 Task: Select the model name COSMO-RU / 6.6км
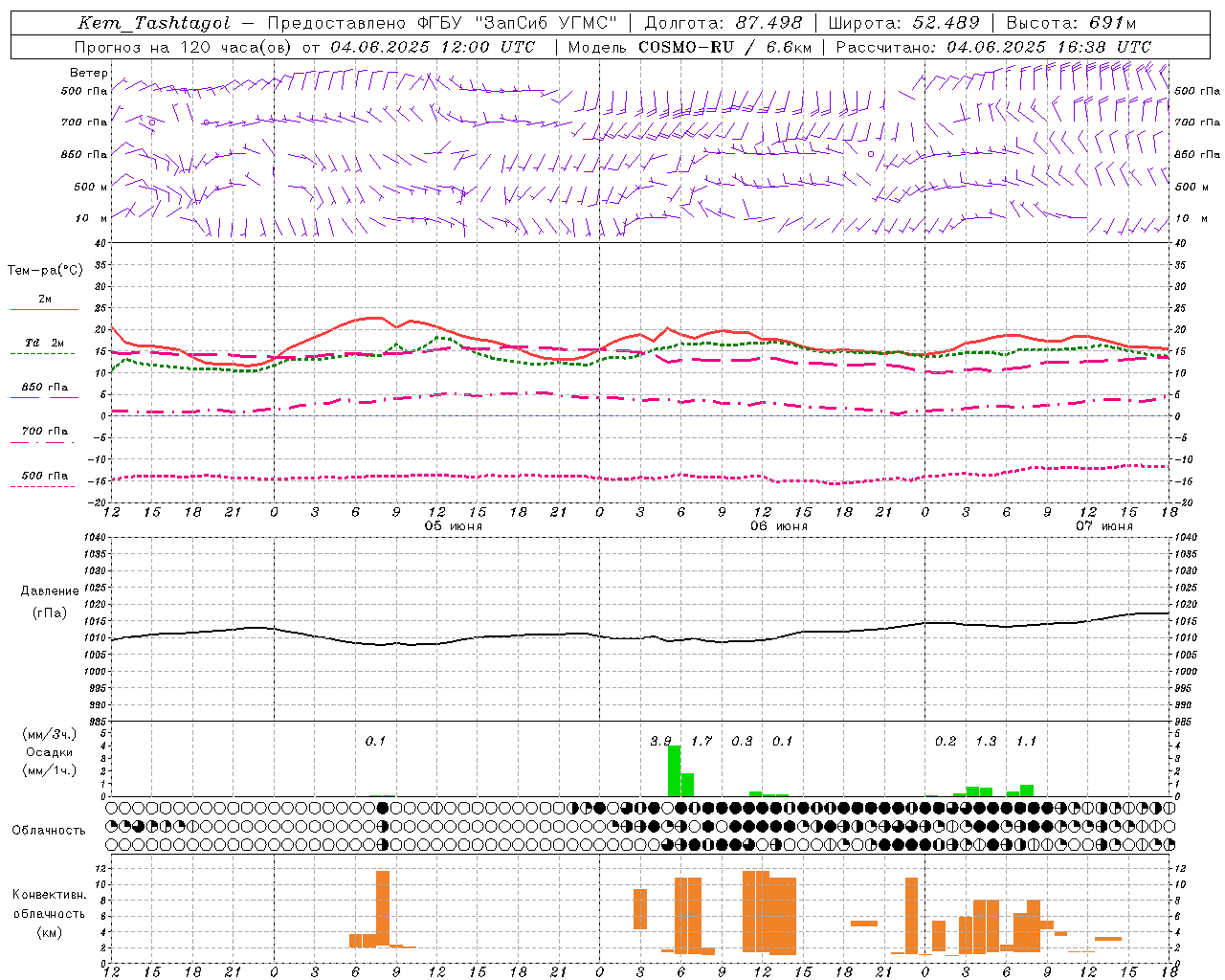point(725,47)
